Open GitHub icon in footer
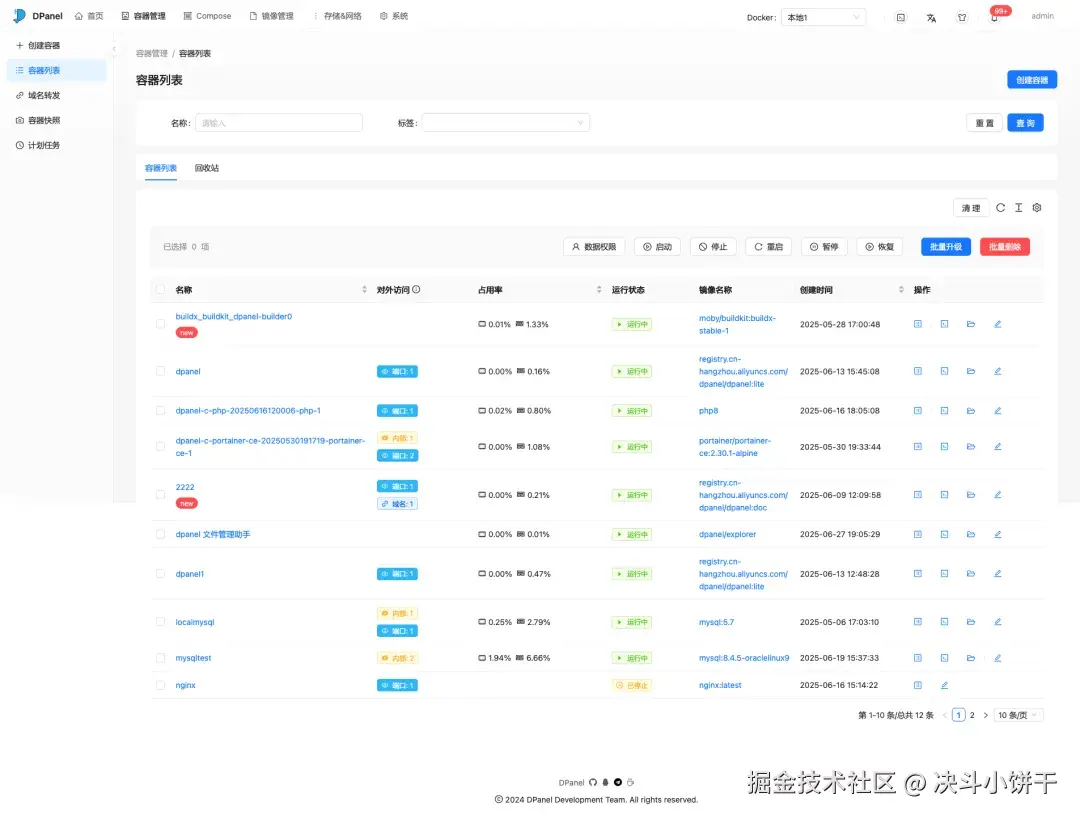Screen dimensions: 1080x819 593,782
